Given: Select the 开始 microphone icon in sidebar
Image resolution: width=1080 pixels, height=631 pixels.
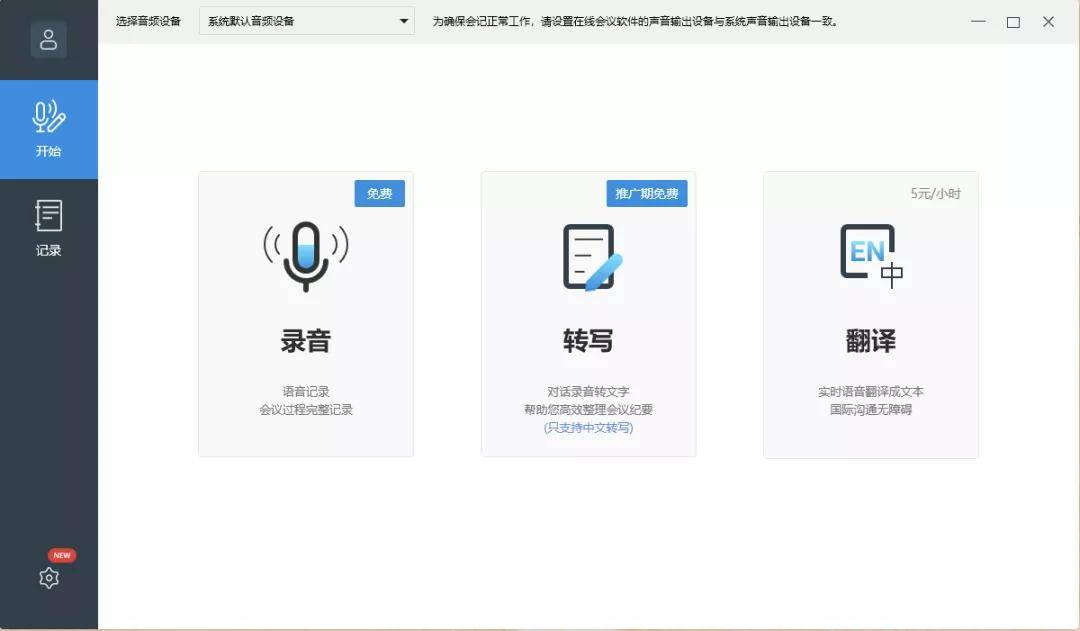Looking at the screenshot, I should (48, 115).
